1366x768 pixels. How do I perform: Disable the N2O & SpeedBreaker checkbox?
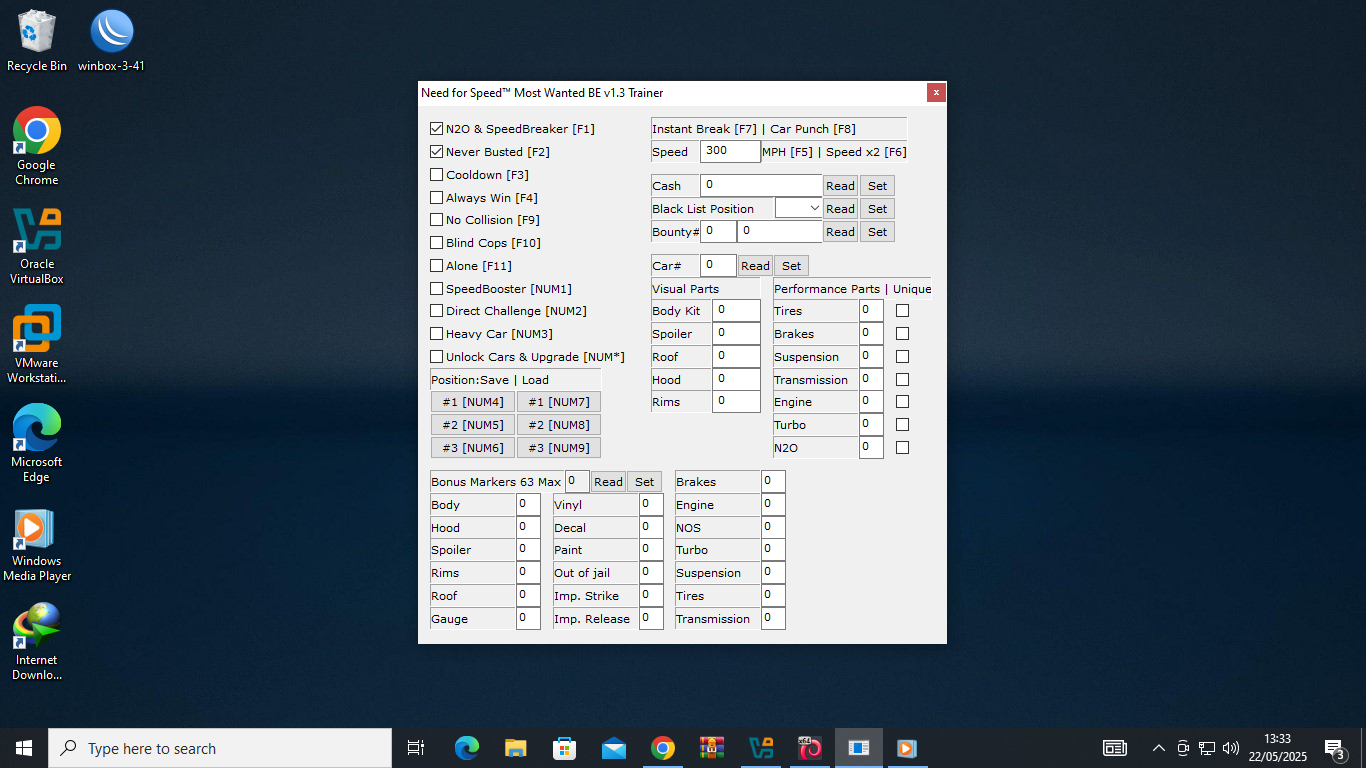tap(436, 129)
